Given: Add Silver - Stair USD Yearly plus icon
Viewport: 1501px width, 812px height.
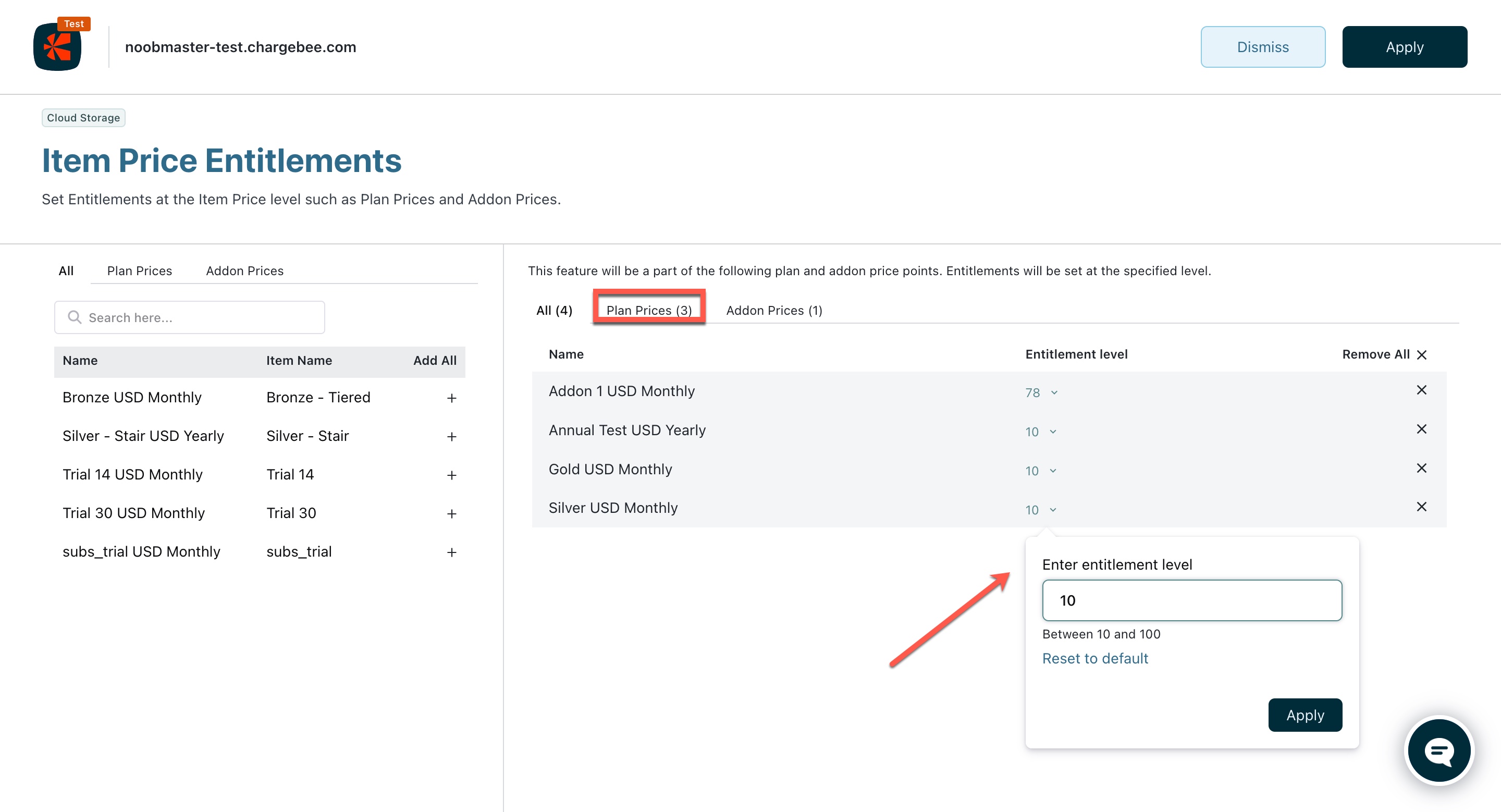Looking at the screenshot, I should (451, 436).
